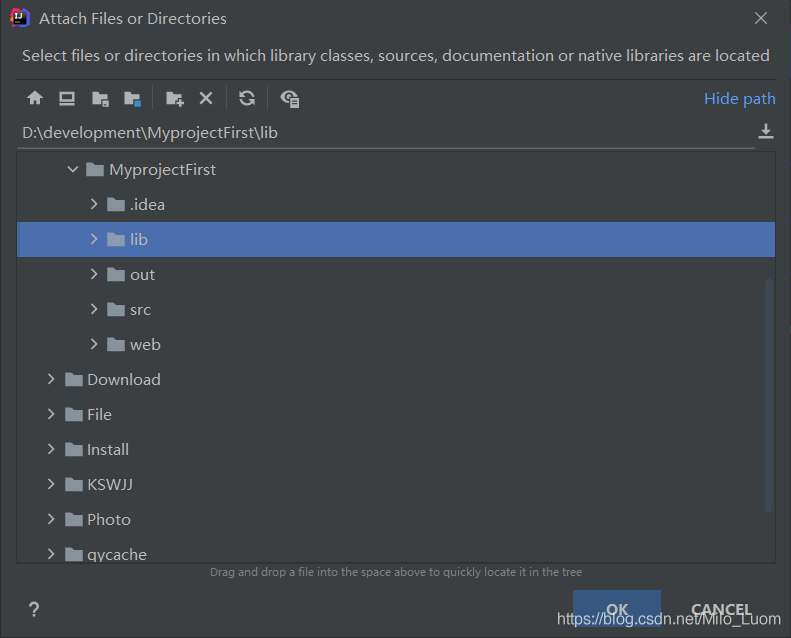Expand the Download folder
791x638 pixels.
pyautogui.click(x=51, y=379)
